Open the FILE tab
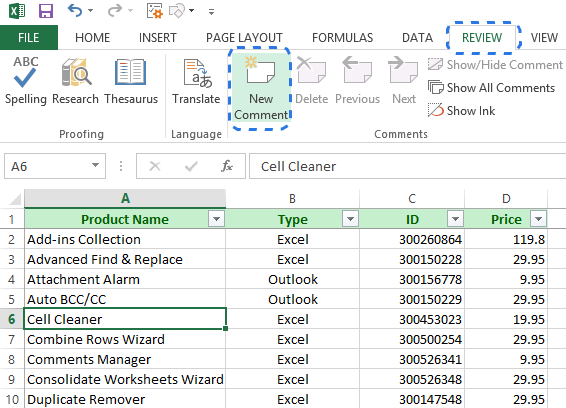This screenshot has width=566, height=408. point(29,38)
